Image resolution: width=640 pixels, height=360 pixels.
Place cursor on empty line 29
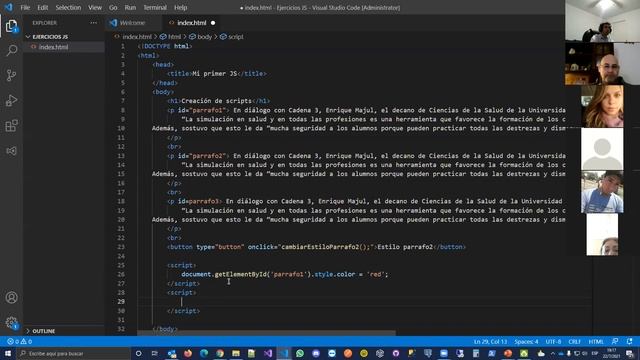[x=363, y=302]
